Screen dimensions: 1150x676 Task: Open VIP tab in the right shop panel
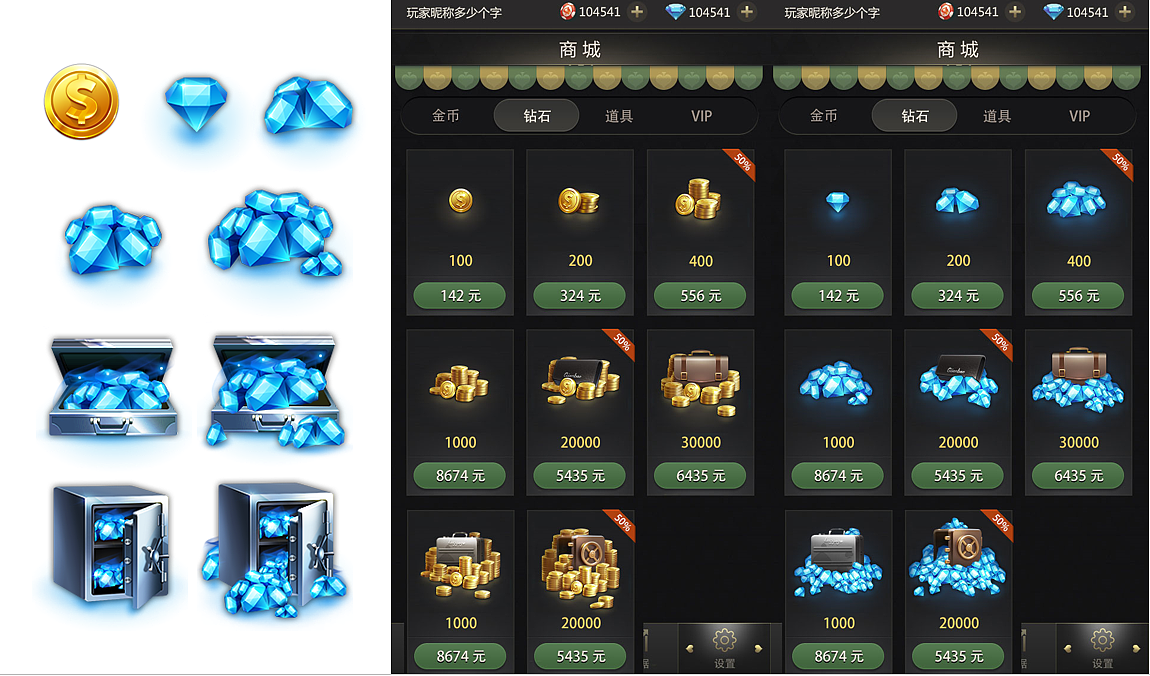[1079, 116]
